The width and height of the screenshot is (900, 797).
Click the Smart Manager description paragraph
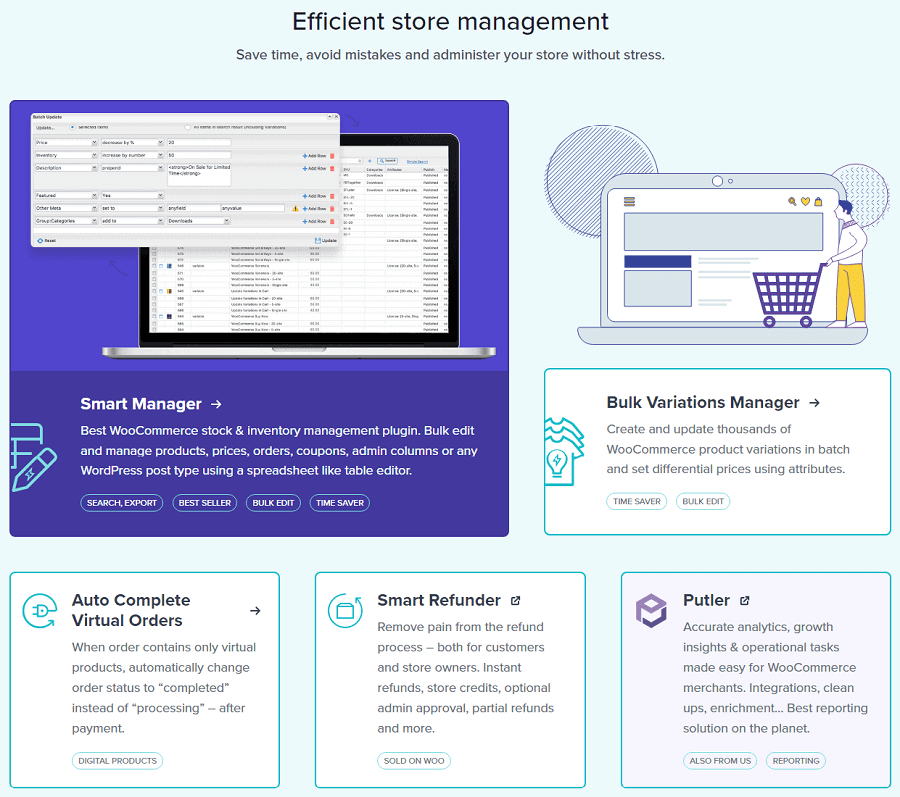pyautogui.click(x=279, y=450)
